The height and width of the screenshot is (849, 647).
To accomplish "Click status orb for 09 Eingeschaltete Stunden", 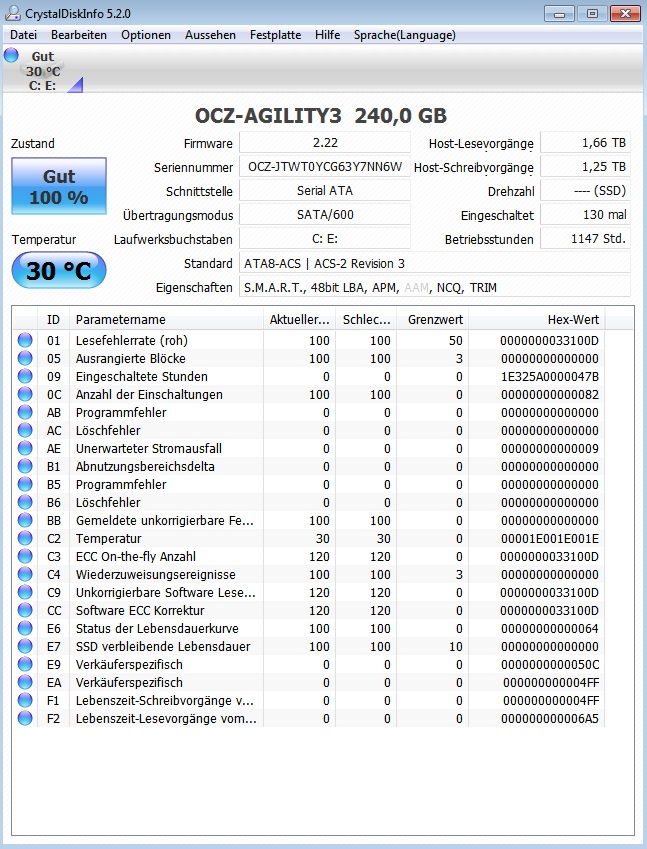I will point(25,376).
